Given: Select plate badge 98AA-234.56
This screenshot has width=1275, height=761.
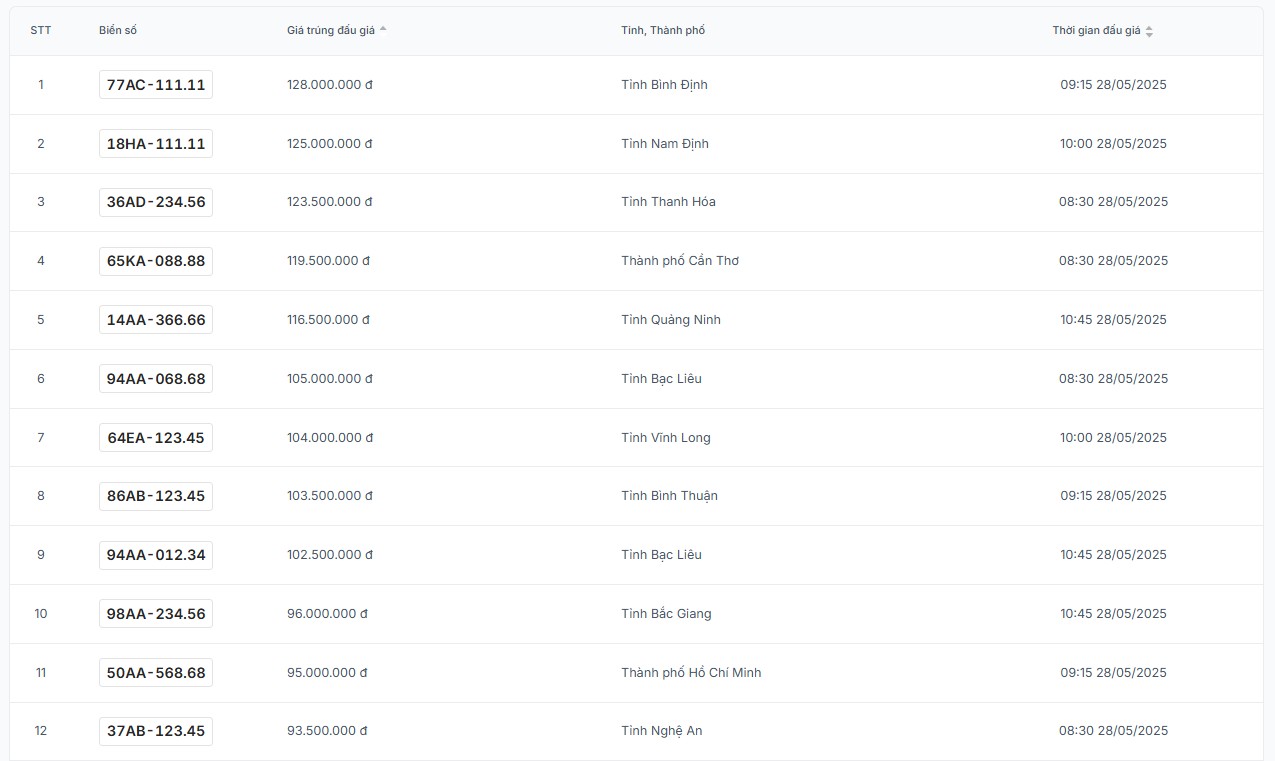Looking at the screenshot, I should click(156, 614).
